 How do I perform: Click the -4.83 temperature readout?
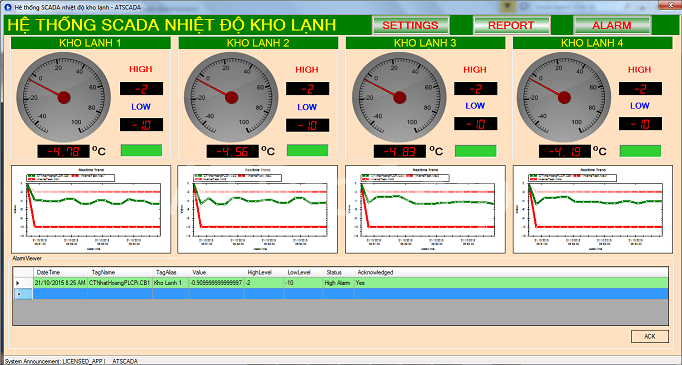(400, 151)
